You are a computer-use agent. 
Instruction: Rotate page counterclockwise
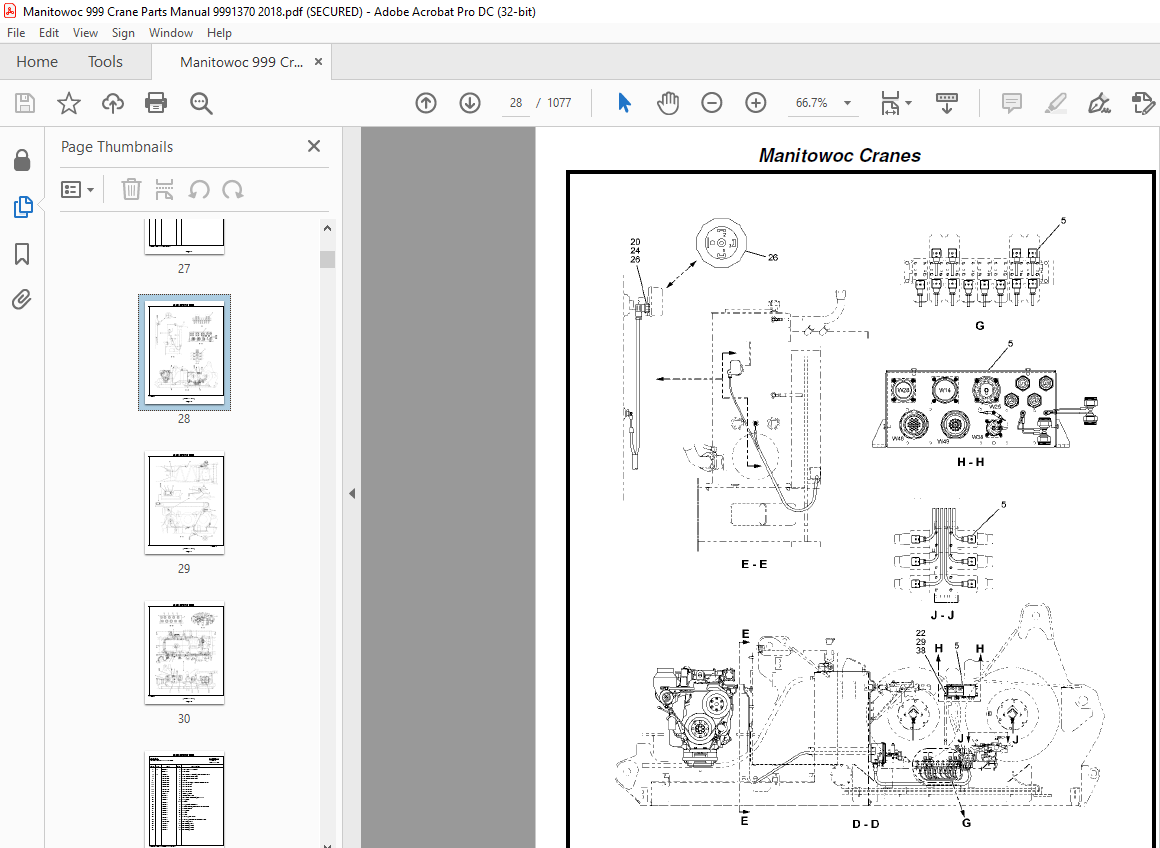198,189
